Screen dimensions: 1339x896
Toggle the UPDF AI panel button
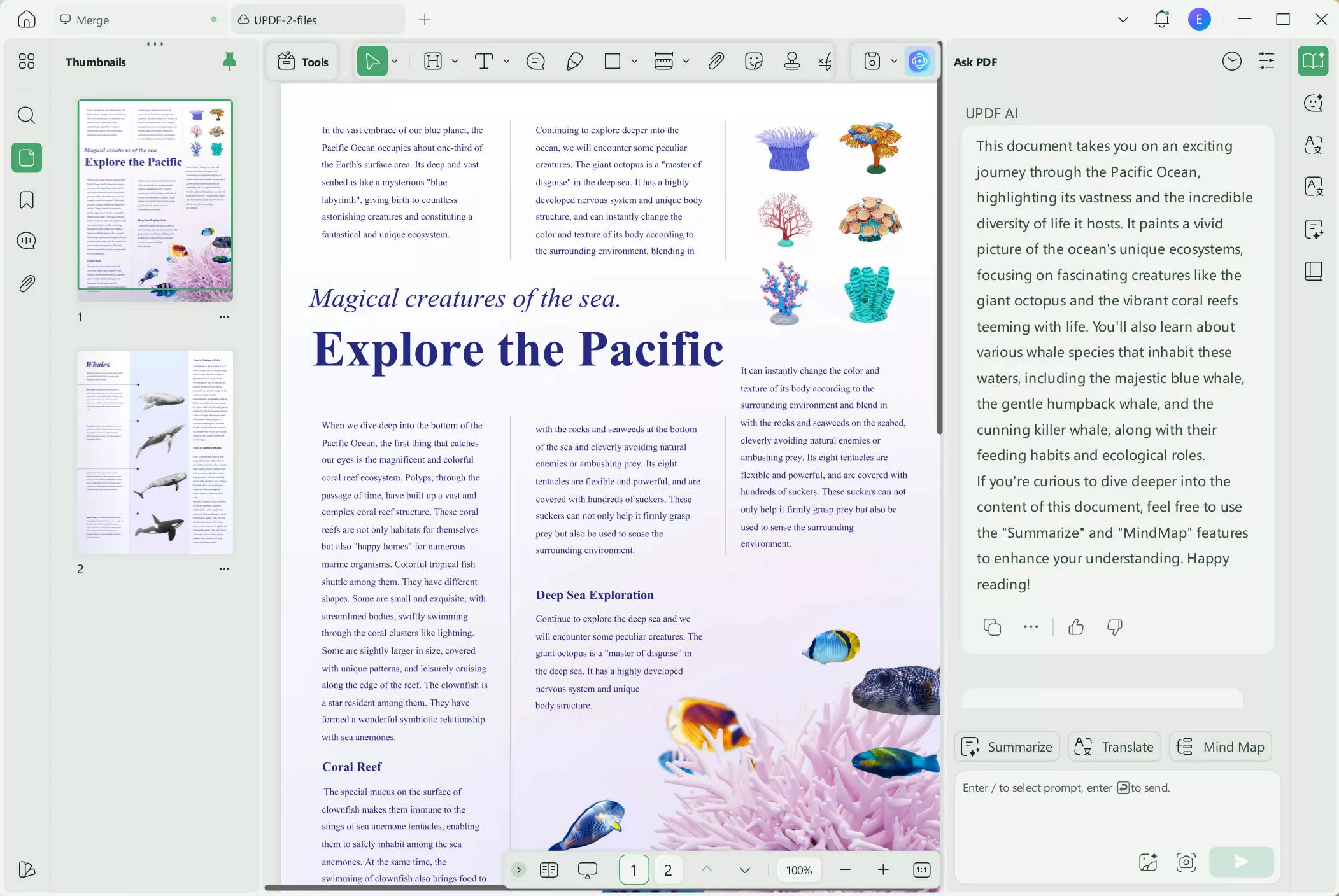coord(919,61)
